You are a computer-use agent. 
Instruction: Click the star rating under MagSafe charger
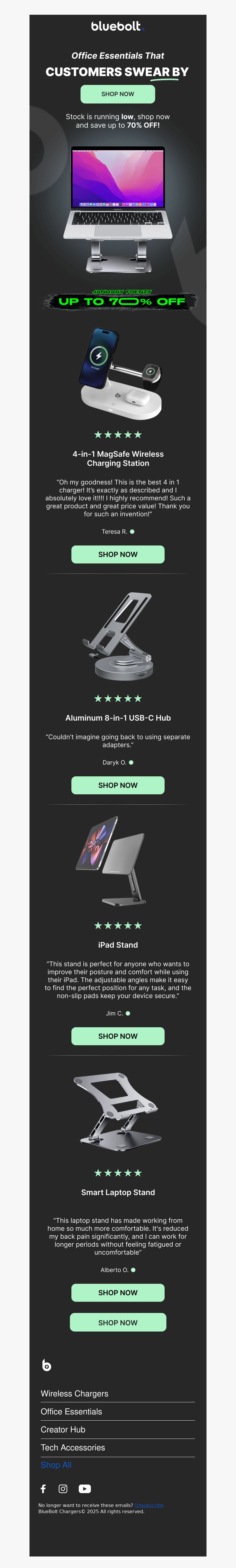coord(118,434)
